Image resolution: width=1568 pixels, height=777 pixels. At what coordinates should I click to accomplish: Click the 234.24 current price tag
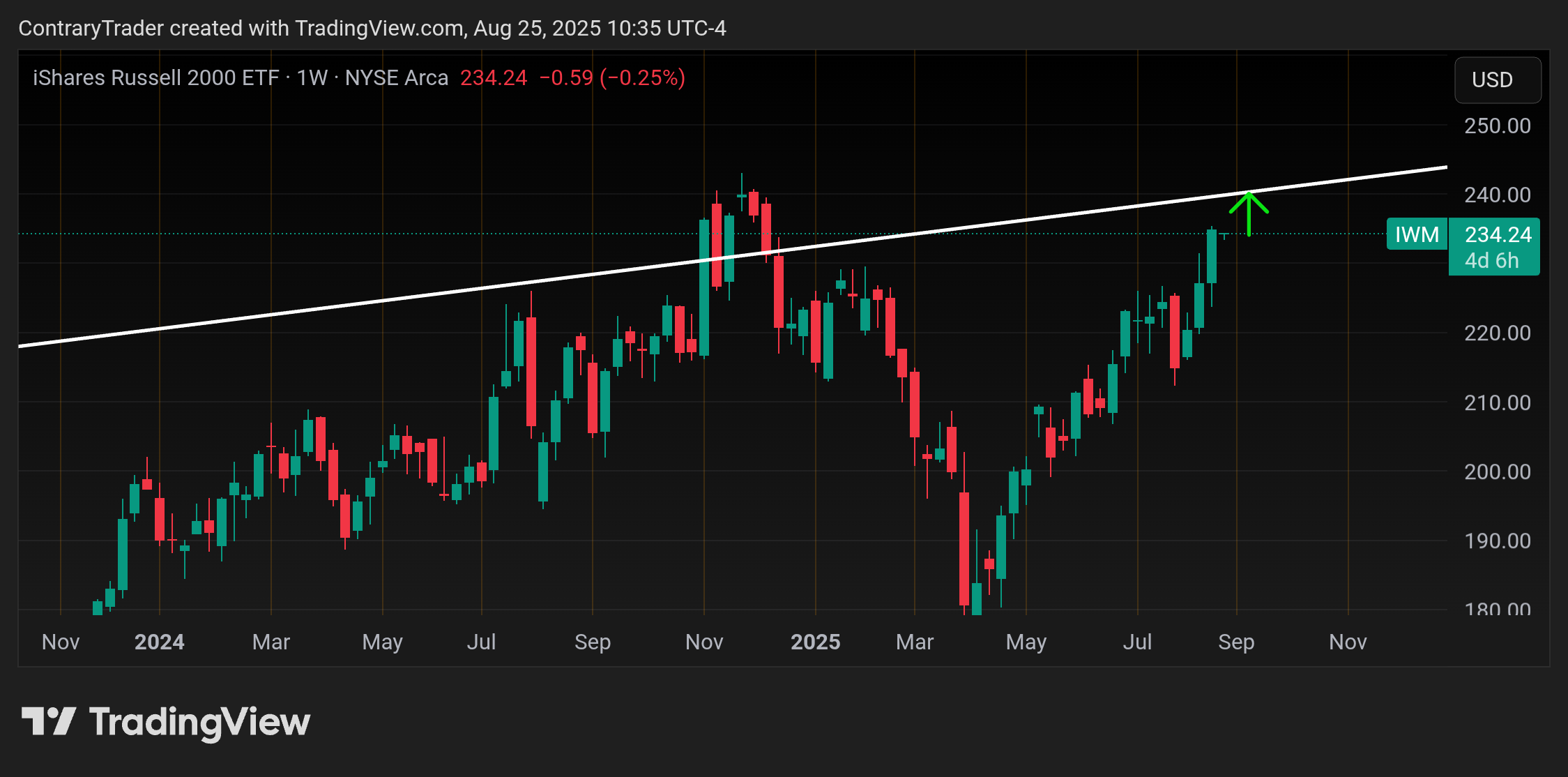coord(1498,234)
